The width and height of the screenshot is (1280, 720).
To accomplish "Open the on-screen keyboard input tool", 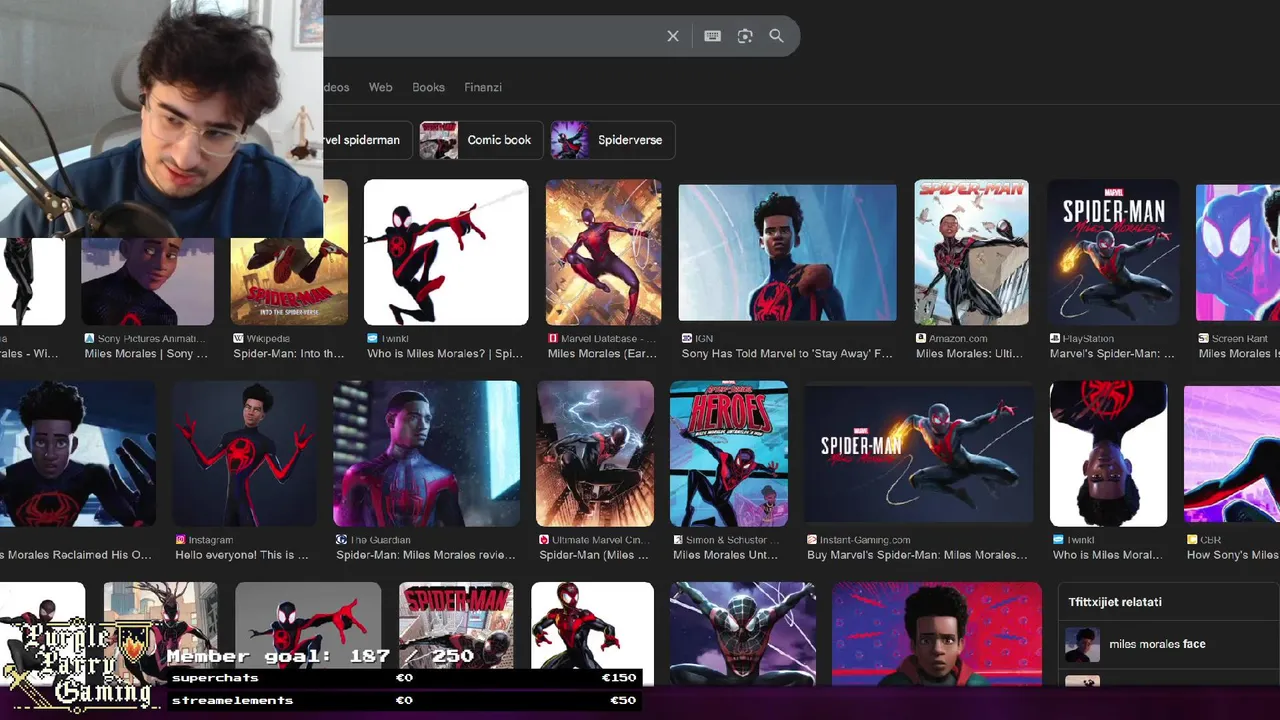I will coord(712,36).
